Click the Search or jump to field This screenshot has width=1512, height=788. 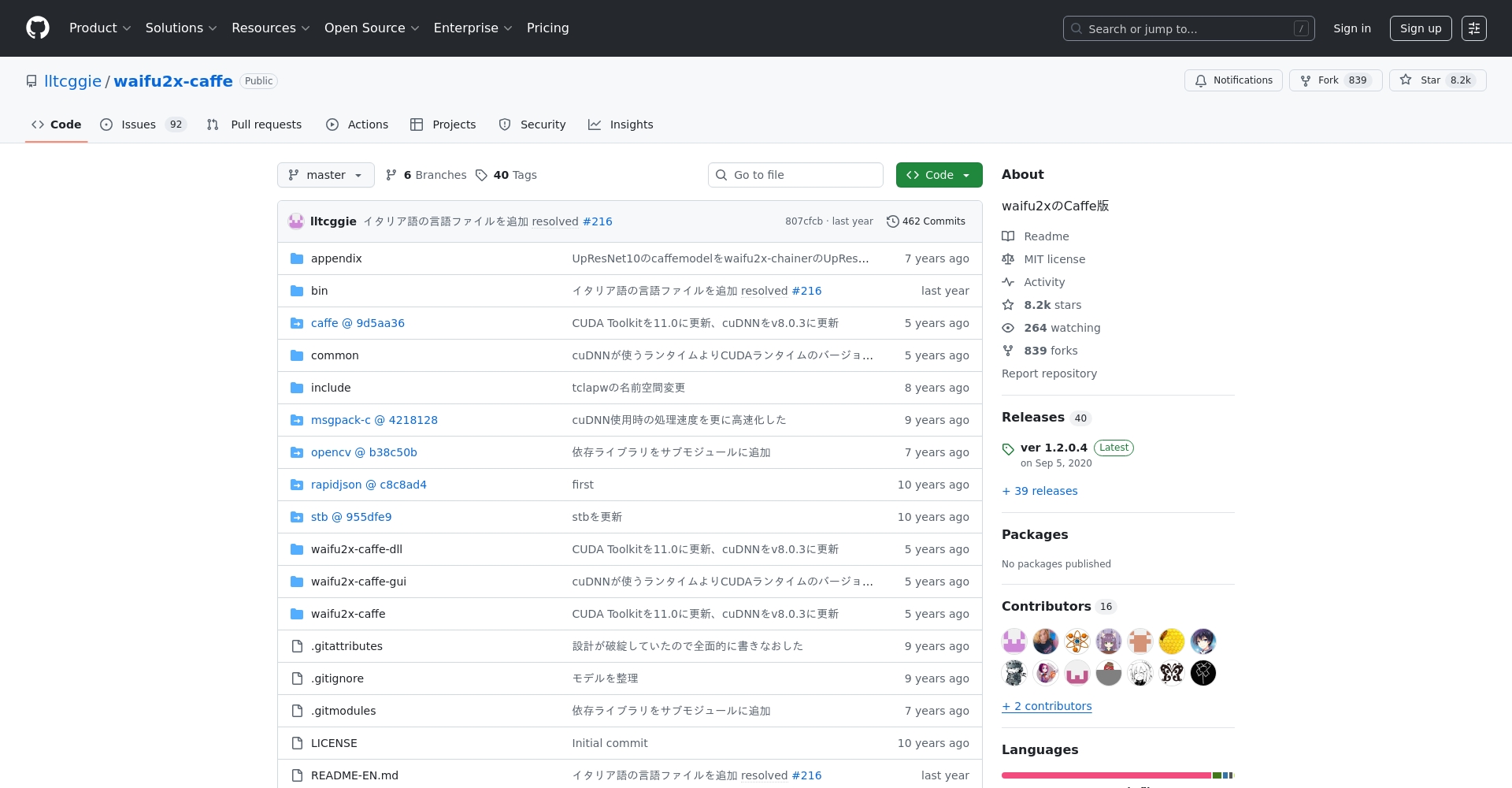pyautogui.click(x=1189, y=28)
